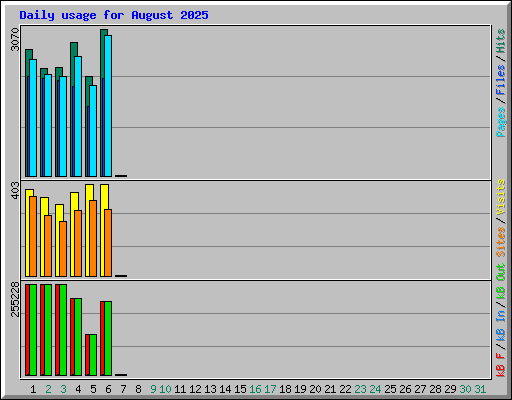Click the 'Pages' legend label
Image resolution: width=512 pixels, height=400 pixels.
[x=501, y=122]
